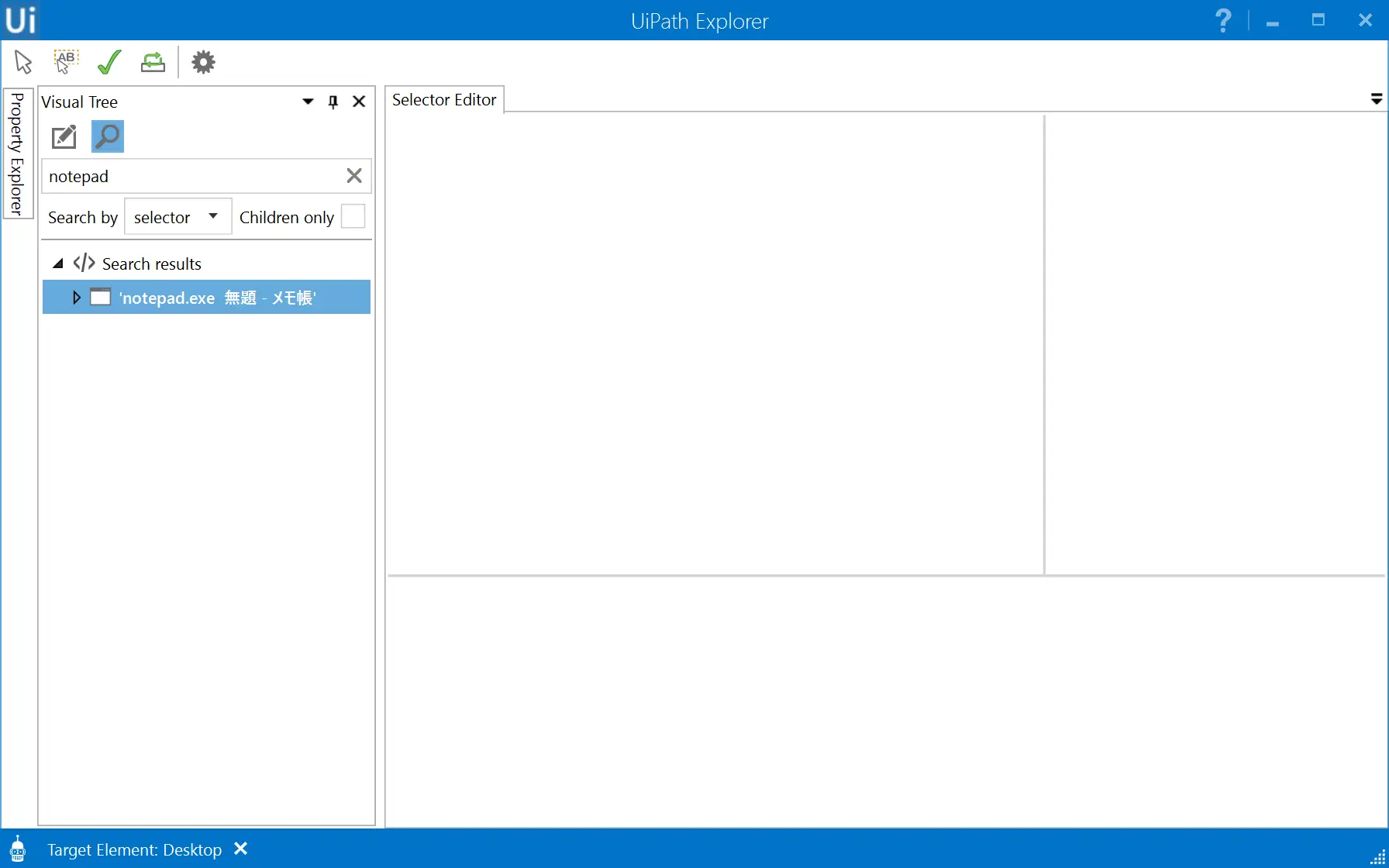Click the Repair selector icon

click(x=153, y=62)
